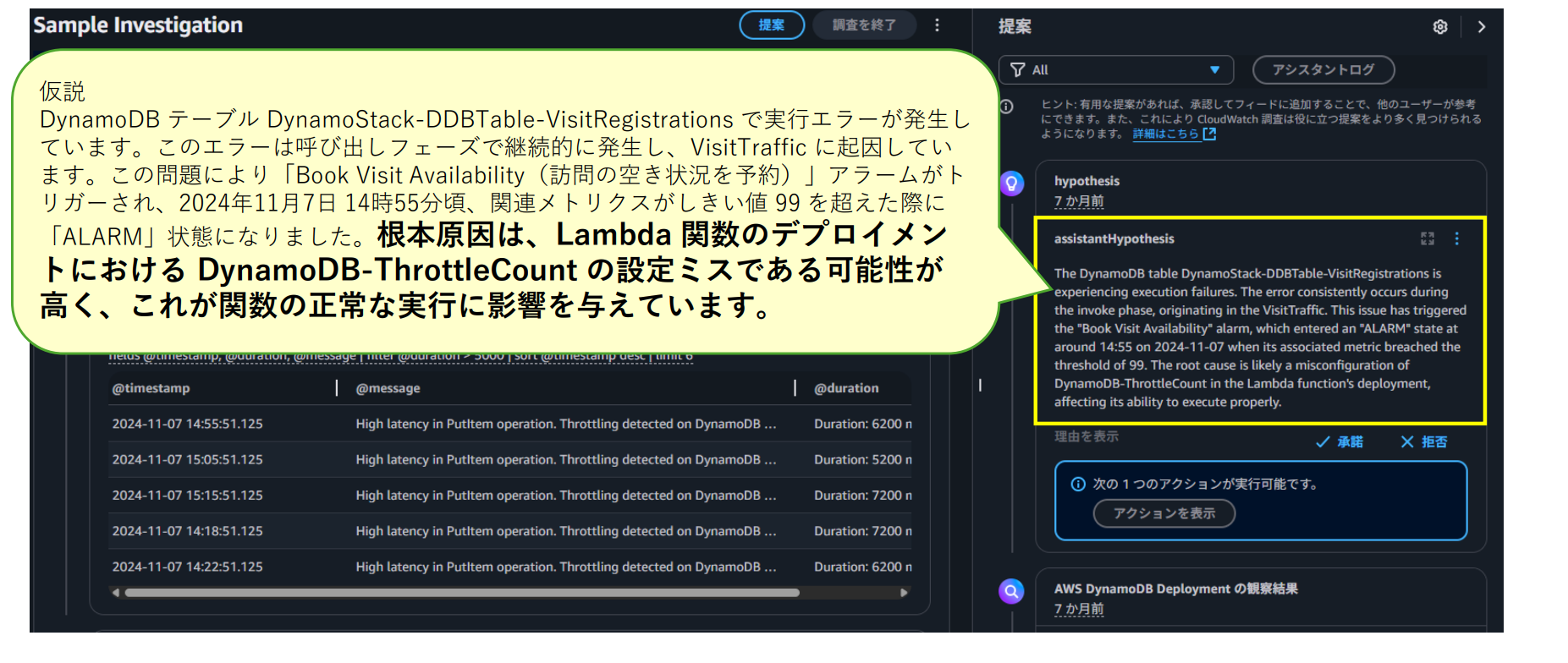
Task: Reject the hypothesis with 拒否
Action: pyautogui.click(x=1424, y=441)
